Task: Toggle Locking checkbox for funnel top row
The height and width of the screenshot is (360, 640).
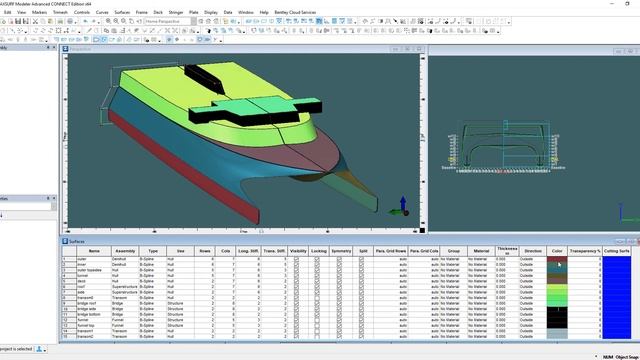Action: (317, 325)
